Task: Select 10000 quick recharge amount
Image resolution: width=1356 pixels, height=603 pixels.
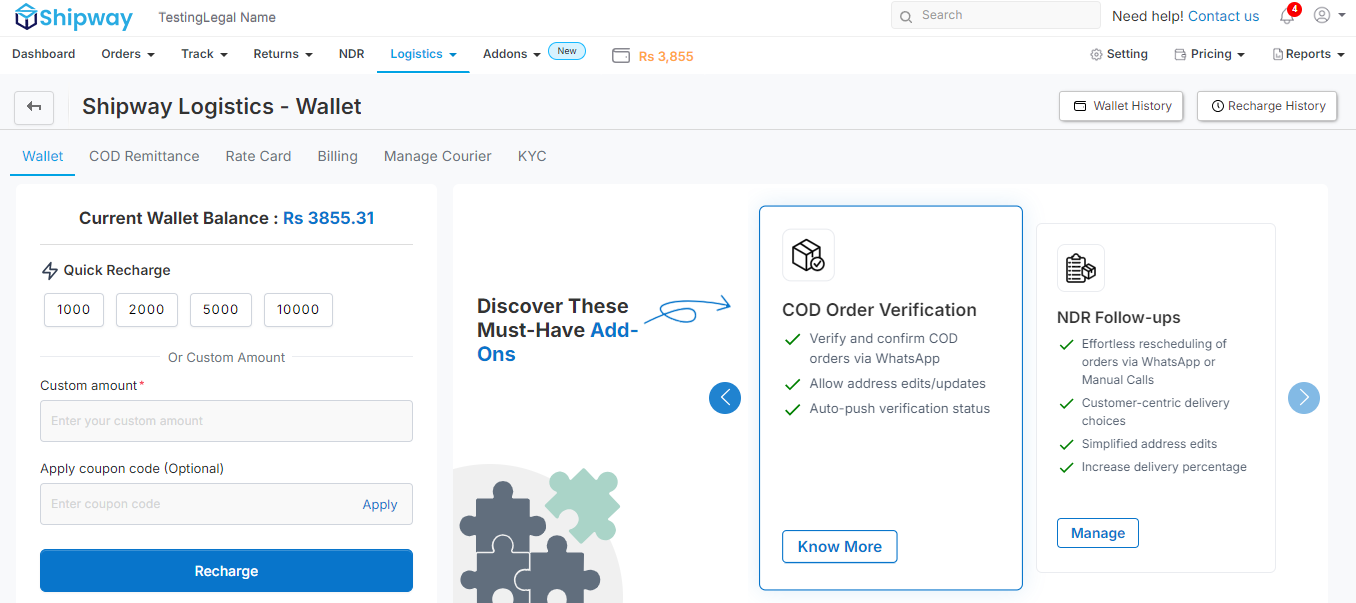Action: pyautogui.click(x=298, y=310)
